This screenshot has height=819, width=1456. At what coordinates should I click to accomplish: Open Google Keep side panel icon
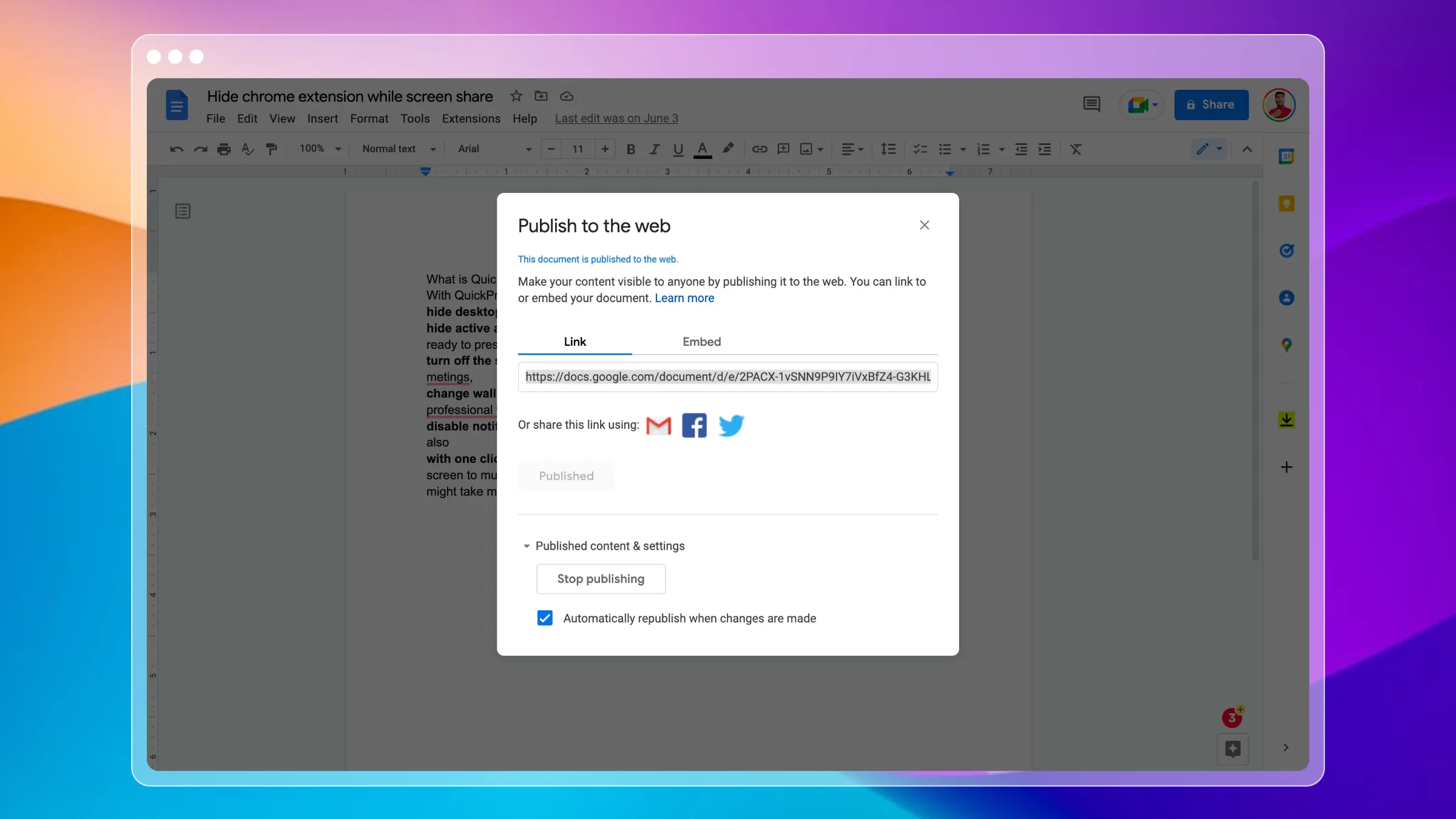tap(1286, 203)
